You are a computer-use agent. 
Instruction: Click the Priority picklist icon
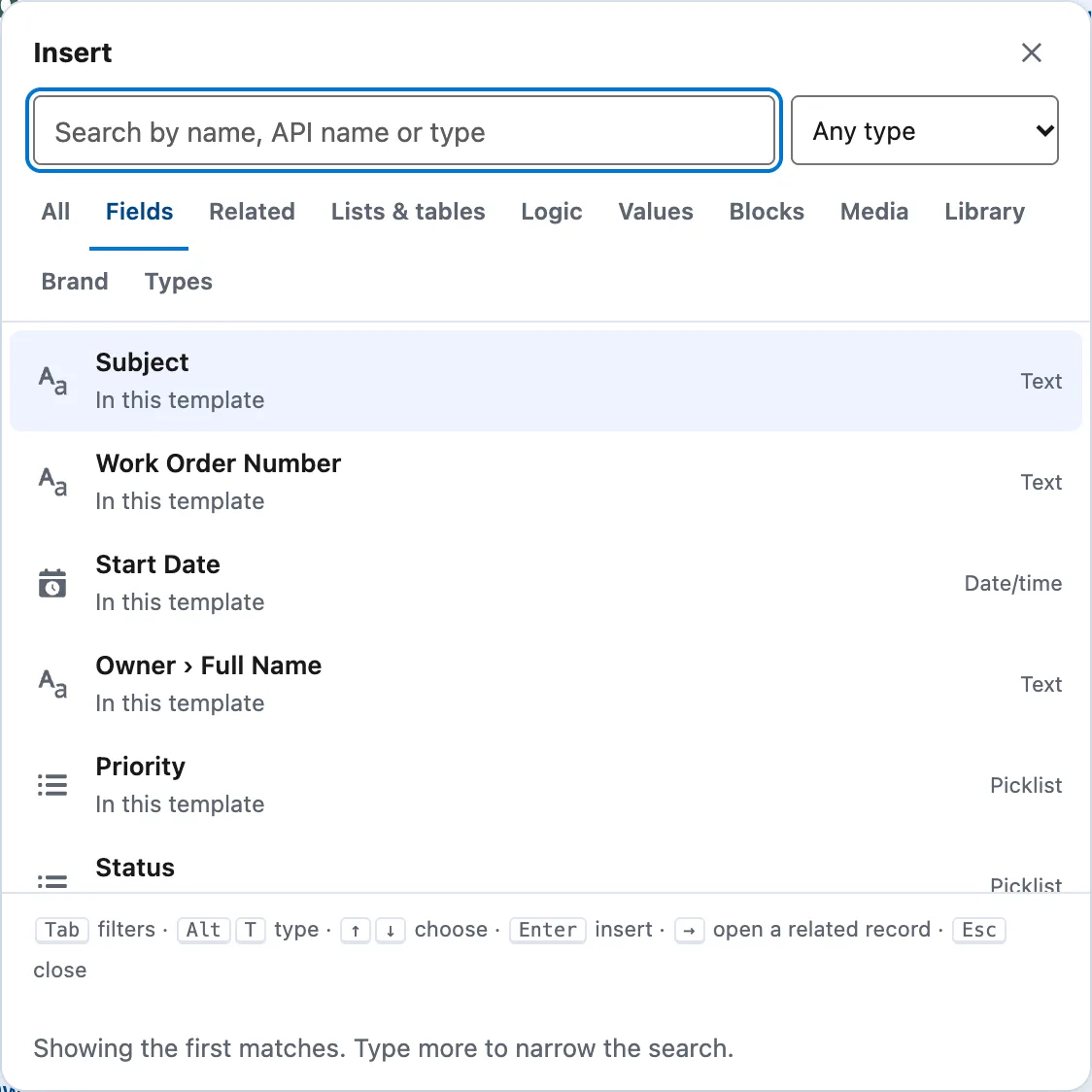52,785
